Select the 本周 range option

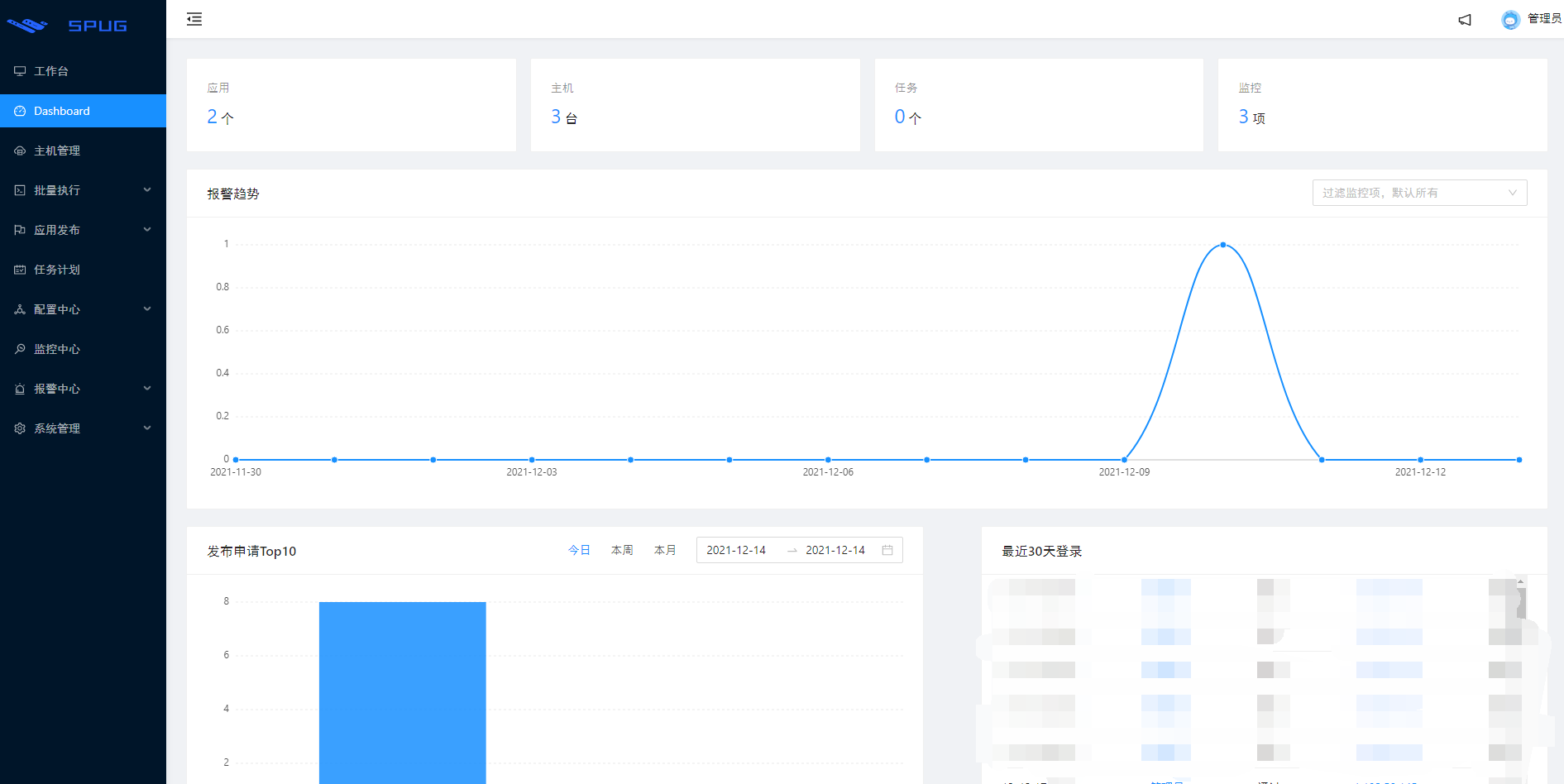622,550
